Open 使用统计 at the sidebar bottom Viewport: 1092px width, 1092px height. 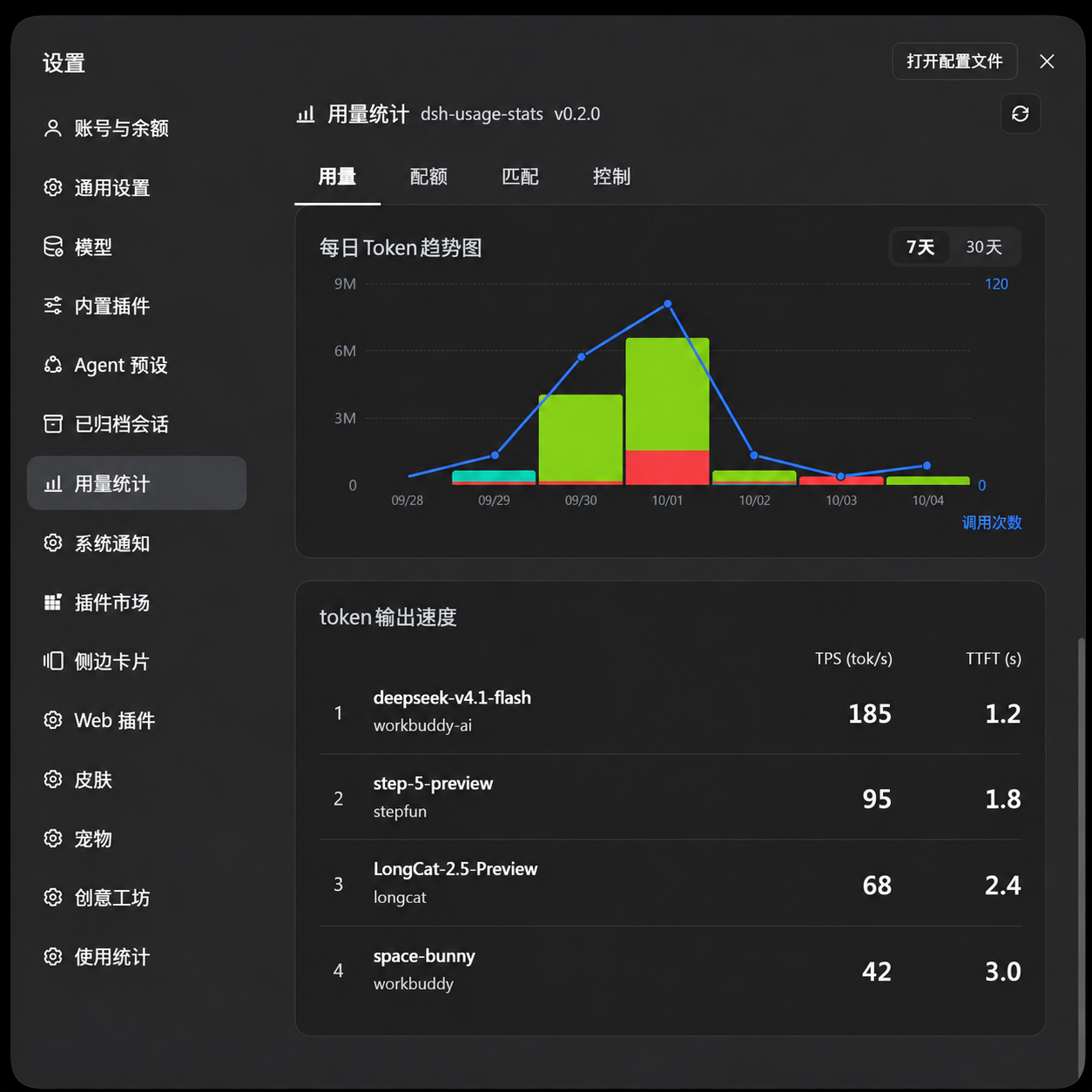[x=137, y=956]
